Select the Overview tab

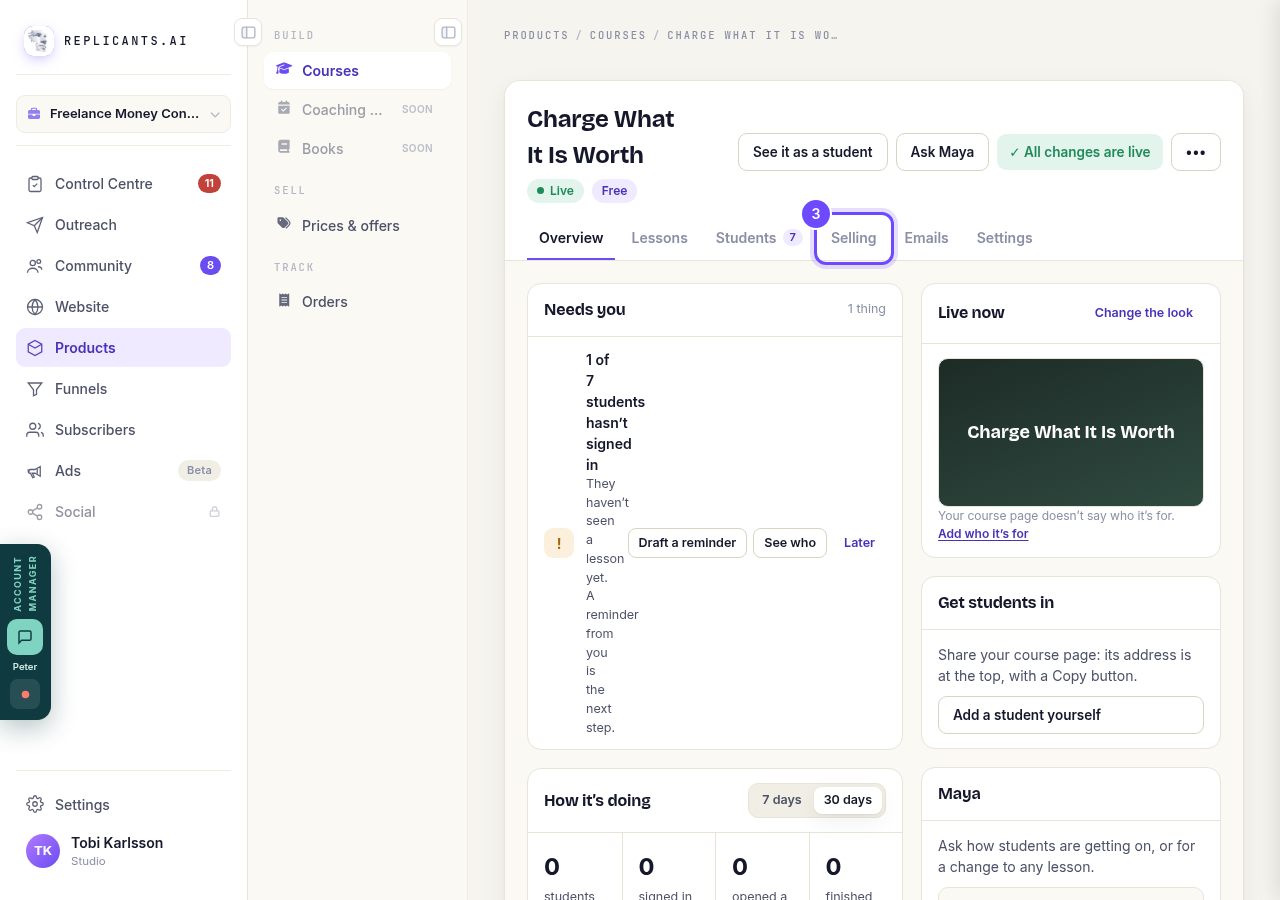pos(571,238)
